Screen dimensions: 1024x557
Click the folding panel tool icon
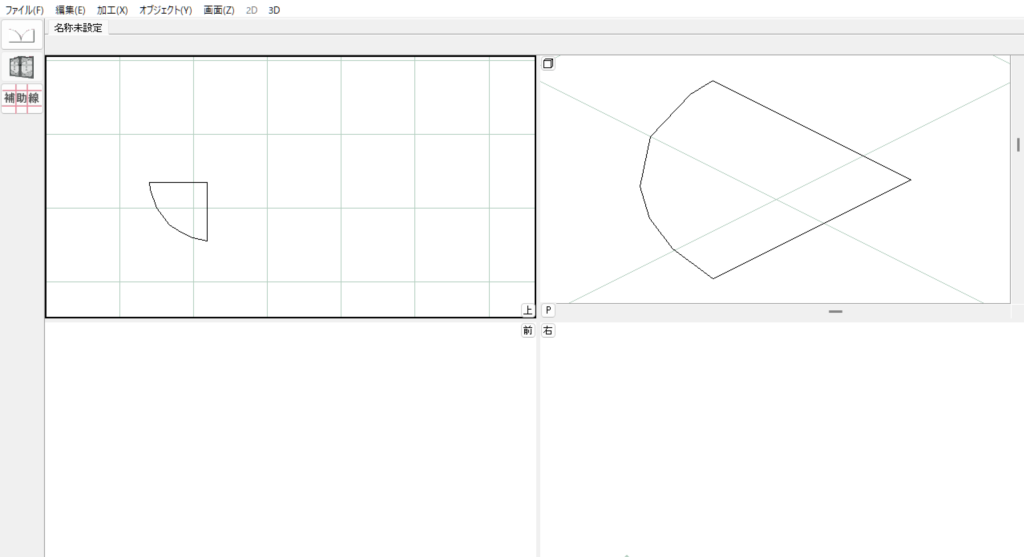point(21,67)
